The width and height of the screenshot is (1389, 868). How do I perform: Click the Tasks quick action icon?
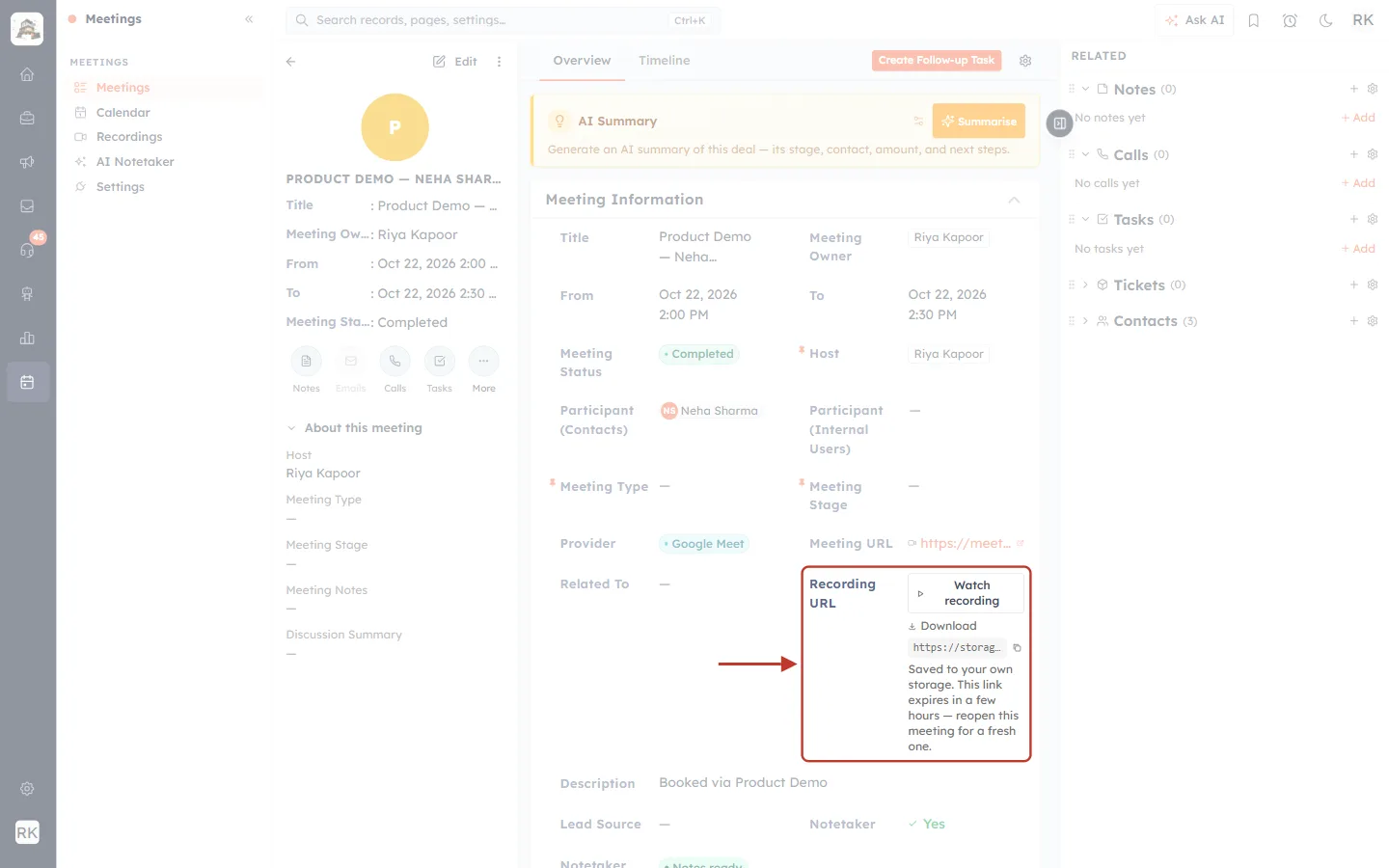click(439, 361)
